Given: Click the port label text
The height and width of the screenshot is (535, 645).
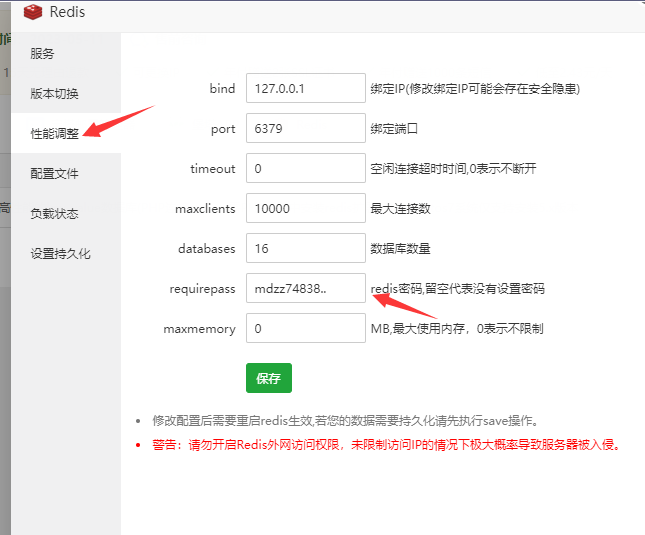Looking at the screenshot, I should click(x=223, y=129).
